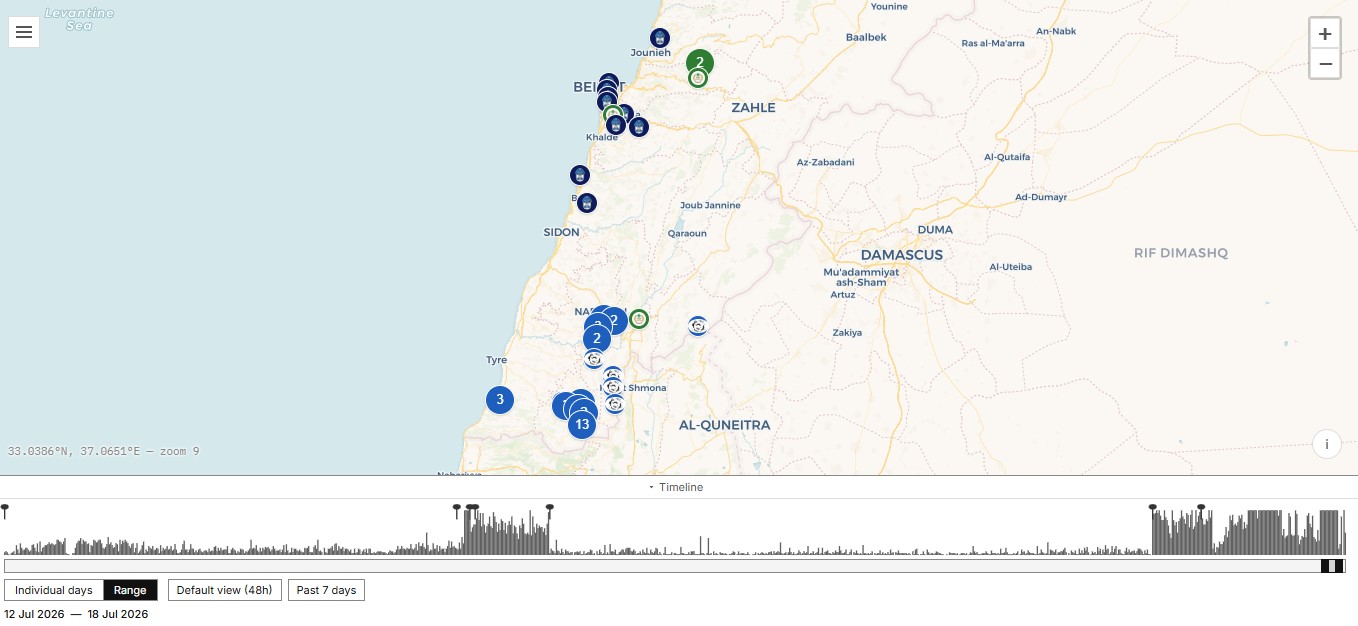Open the green ring marker below the green 2 cluster

click(698, 78)
